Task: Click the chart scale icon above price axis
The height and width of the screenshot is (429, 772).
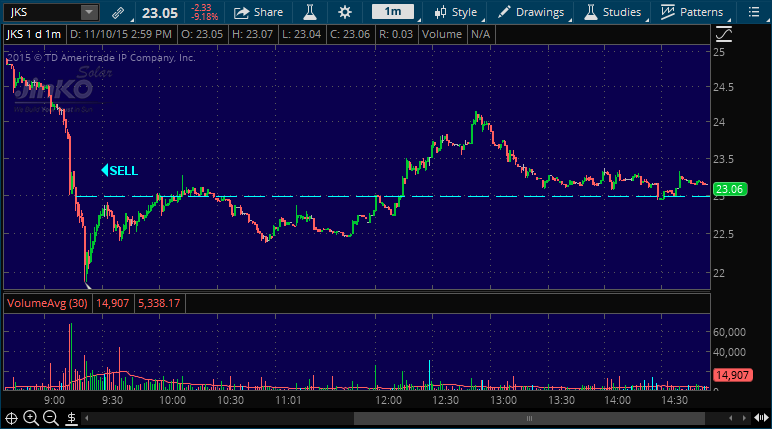Action: pyautogui.click(x=724, y=34)
